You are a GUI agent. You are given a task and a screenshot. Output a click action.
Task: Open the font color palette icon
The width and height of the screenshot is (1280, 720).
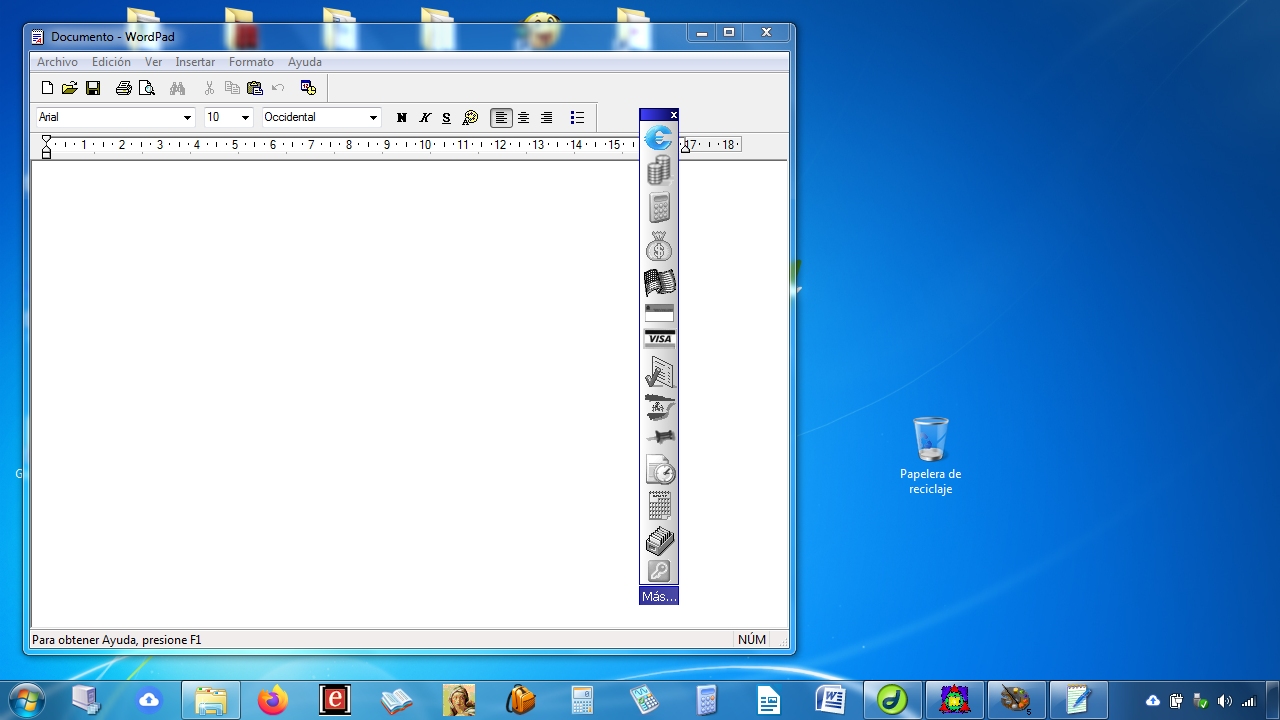470,118
